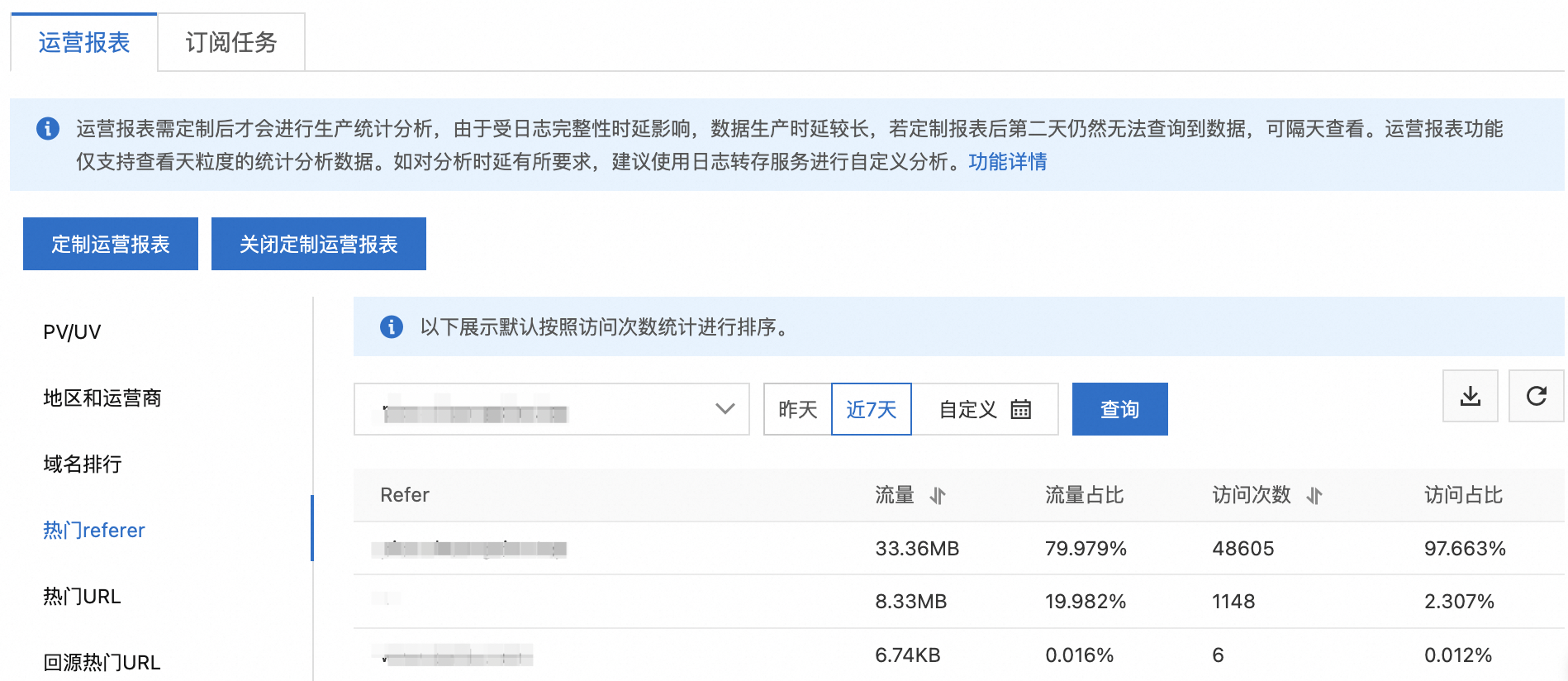Sort by 访问次数 using the sort arrows
The height and width of the screenshot is (681, 1568).
(x=1314, y=496)
